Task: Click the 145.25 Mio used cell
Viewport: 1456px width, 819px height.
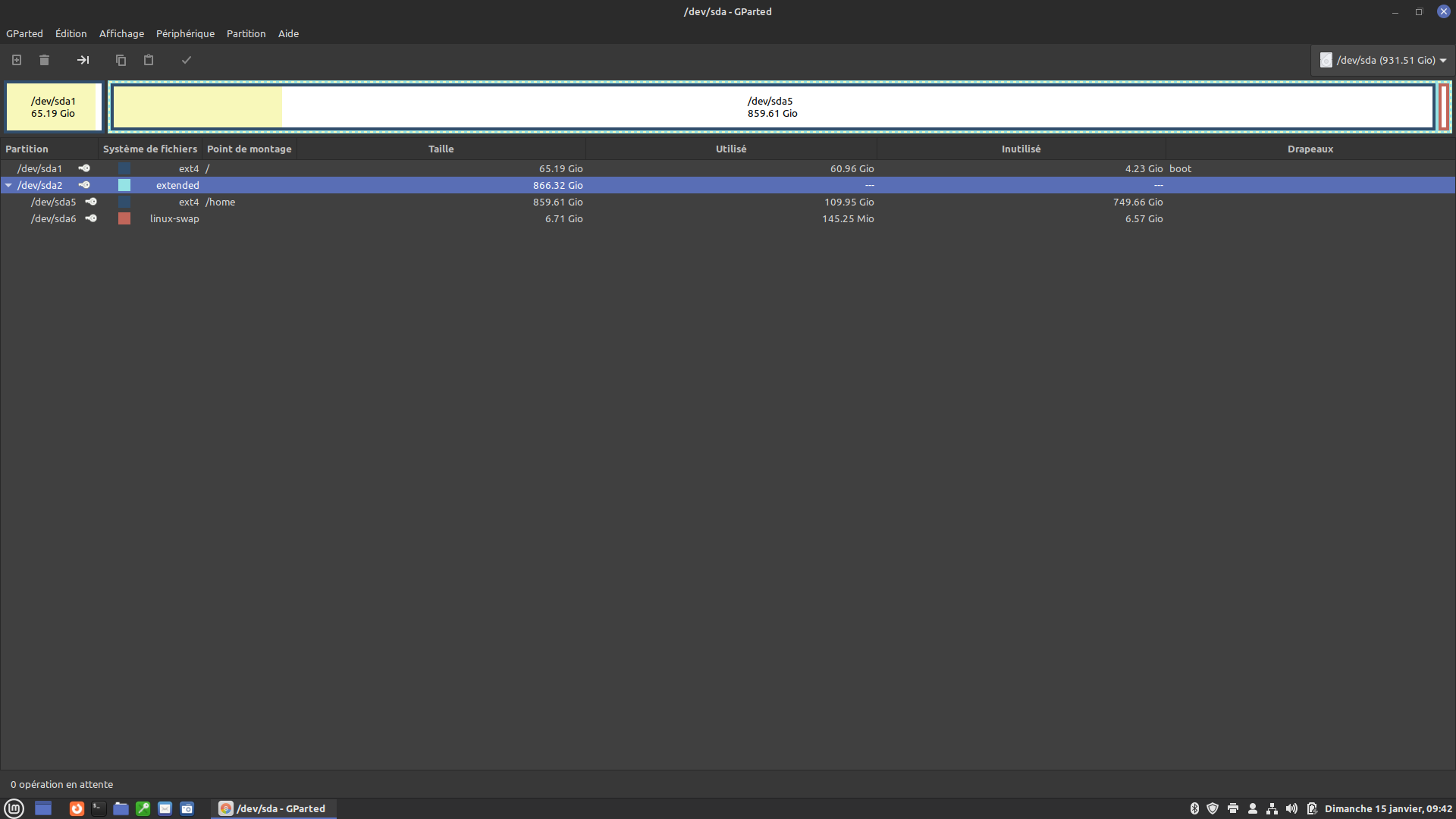Action: [848, 218]
